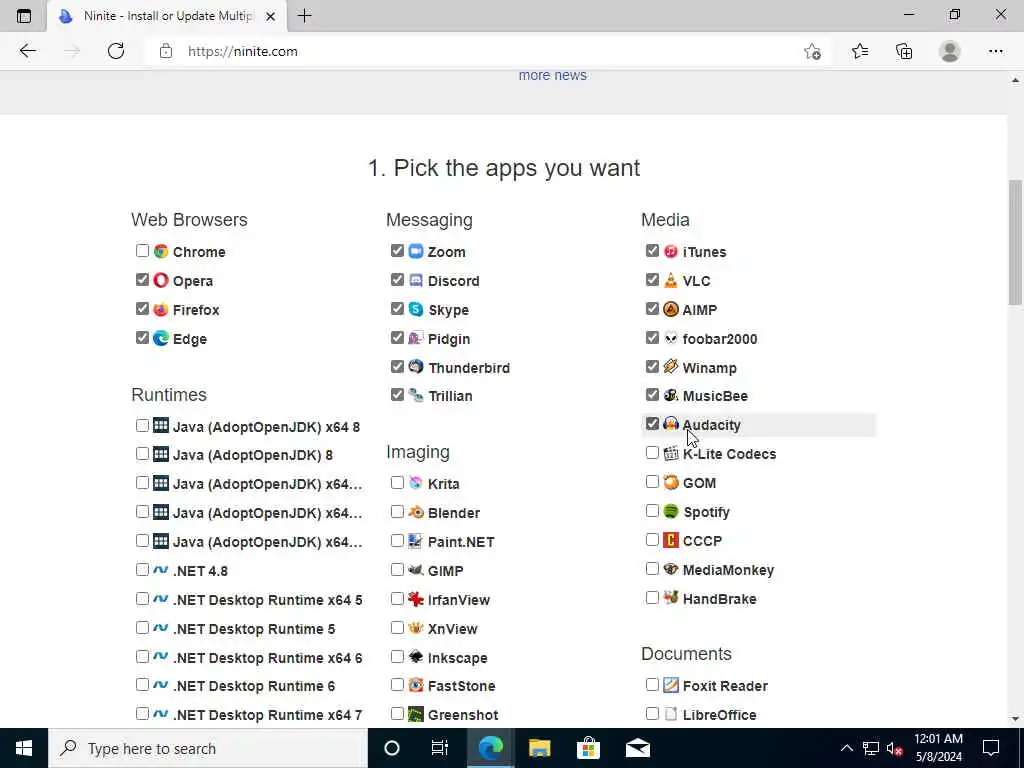This screenshot has height=768, width=1024.
Task: Click the MusicBee label
Action: 715,396
